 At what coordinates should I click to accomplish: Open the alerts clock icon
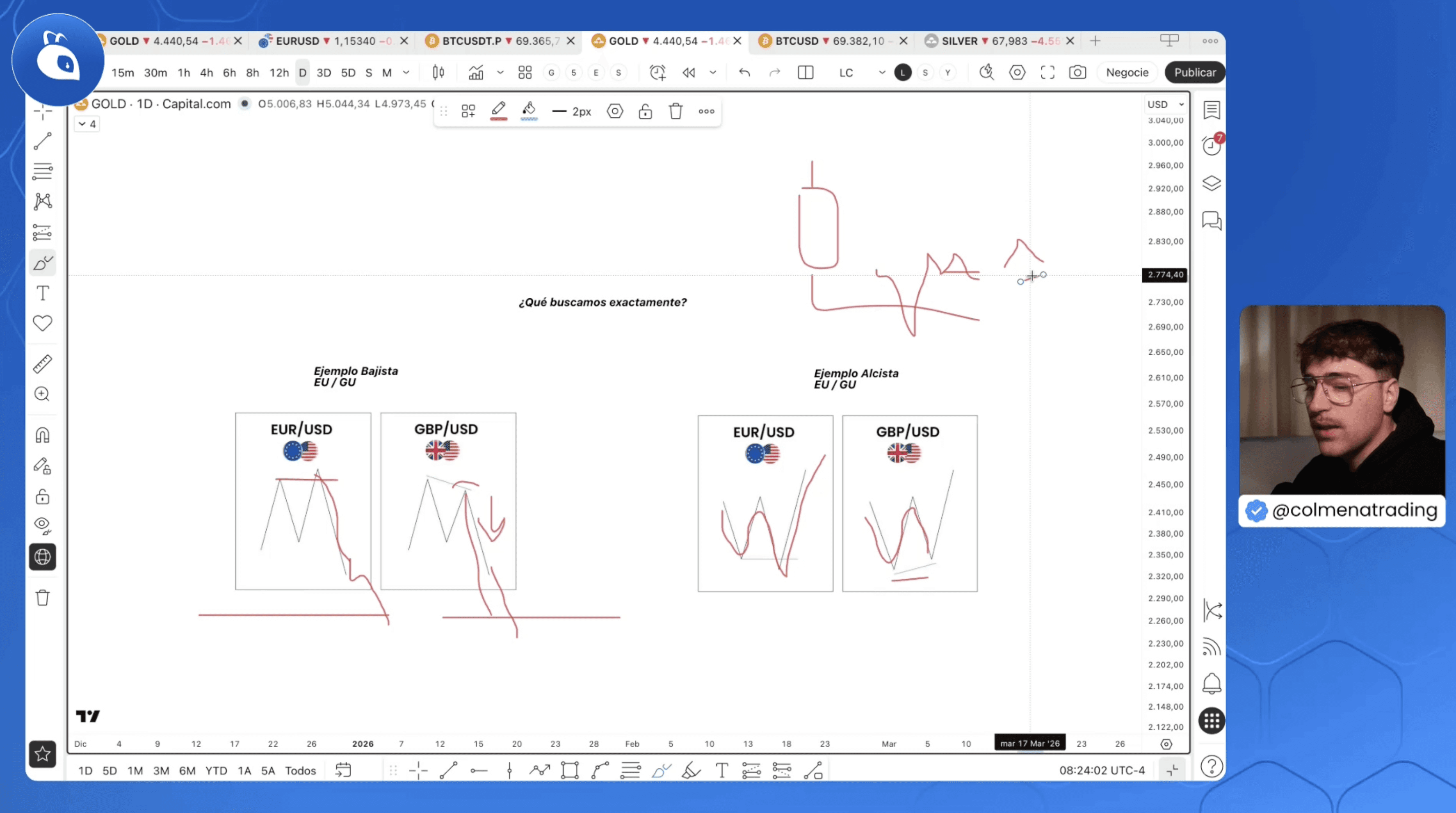(1211, 146)
